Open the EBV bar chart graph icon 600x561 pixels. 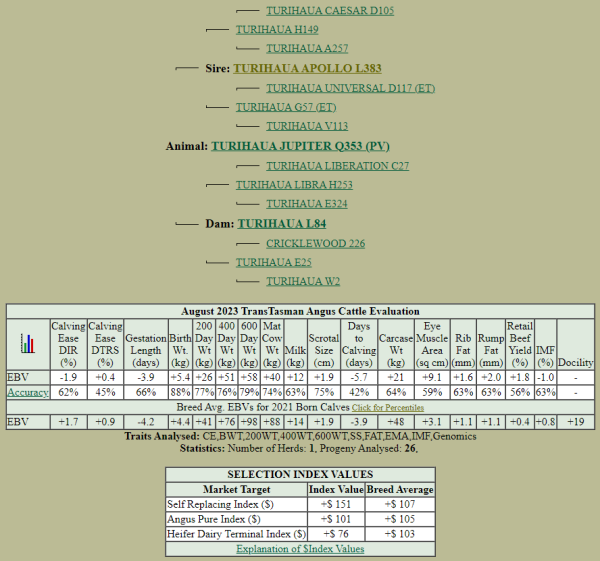pos(28,344)
